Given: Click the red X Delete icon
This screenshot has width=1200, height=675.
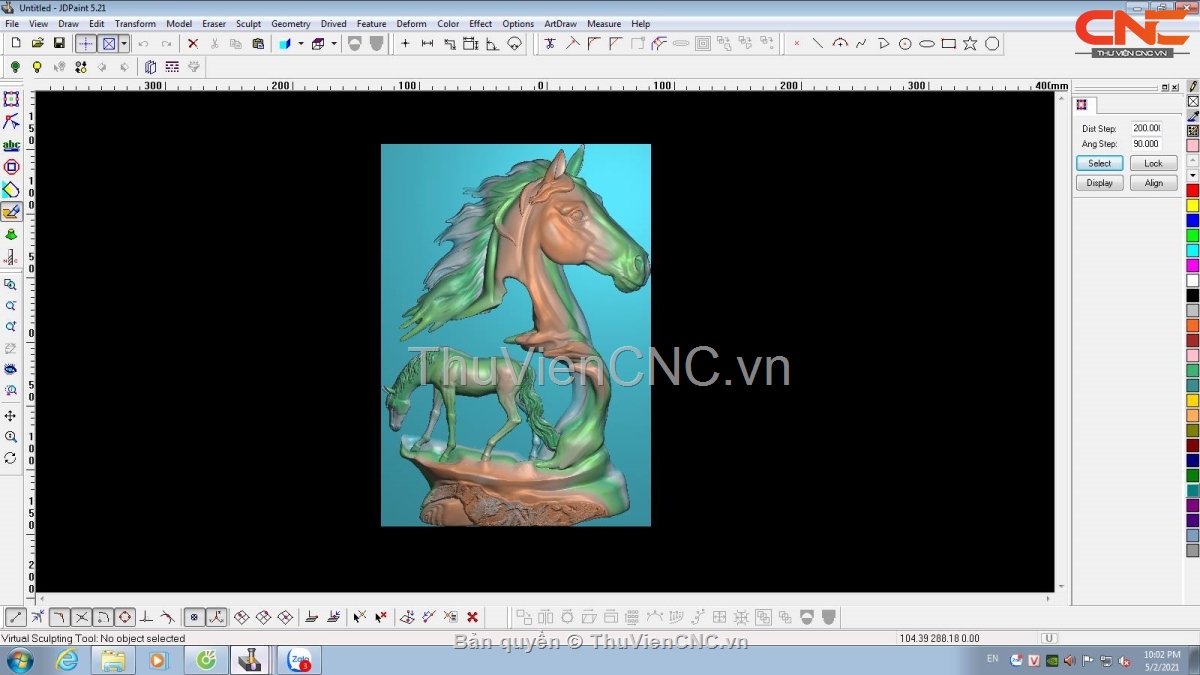Looking at the screenshot, I should [193, 44].
